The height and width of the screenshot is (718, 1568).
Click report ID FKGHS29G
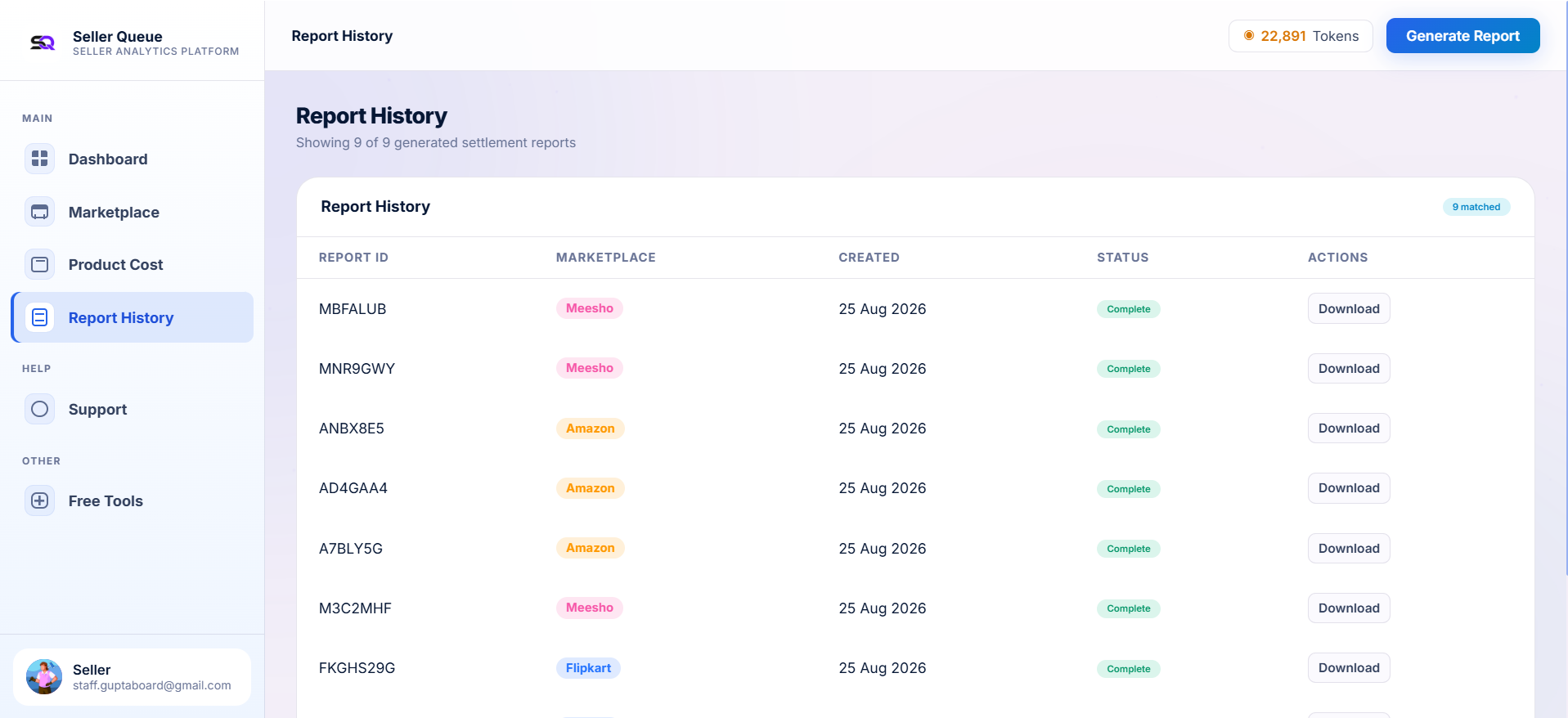[357, 668]
